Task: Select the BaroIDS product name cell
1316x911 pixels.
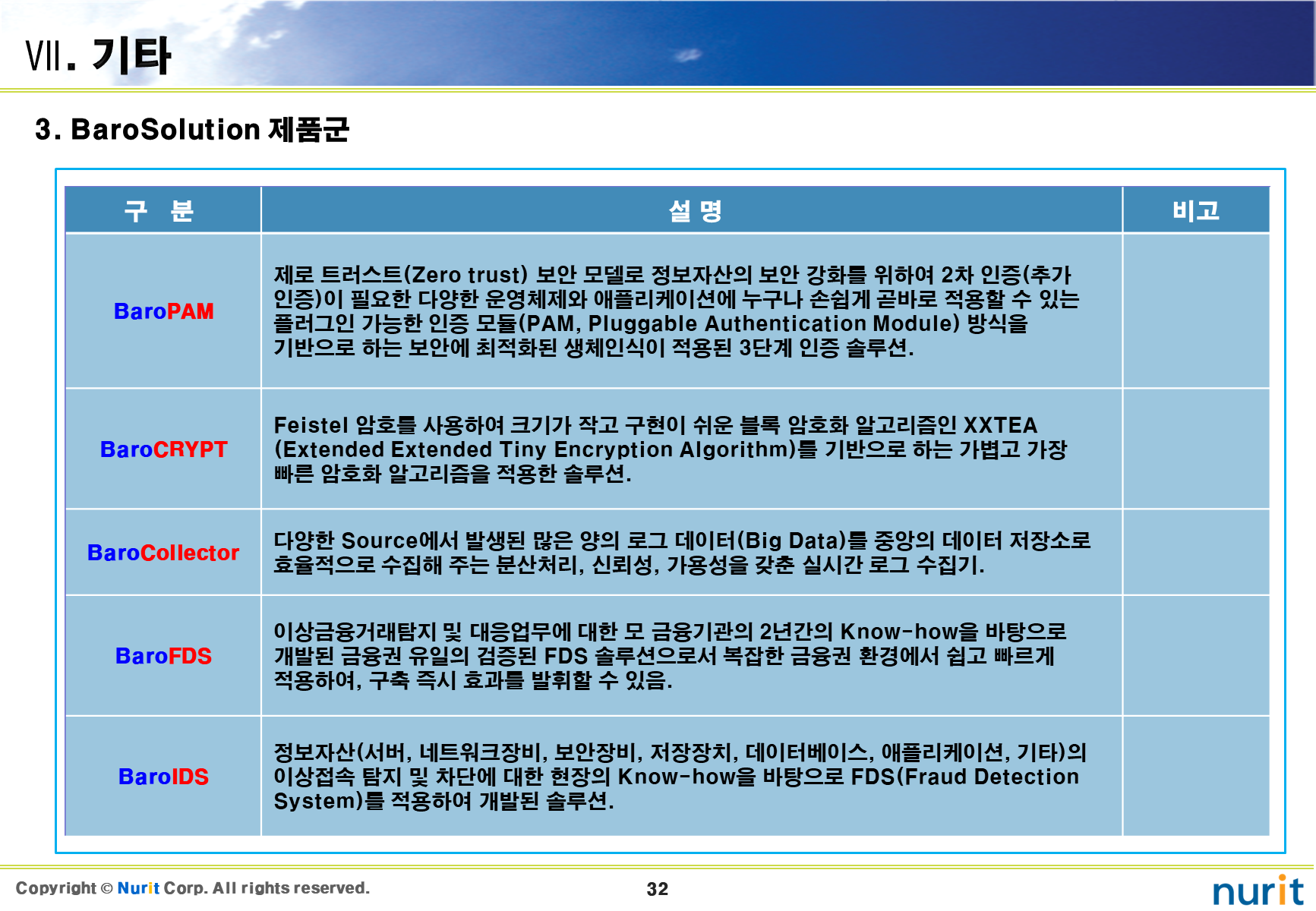Action: pos(163,776)
